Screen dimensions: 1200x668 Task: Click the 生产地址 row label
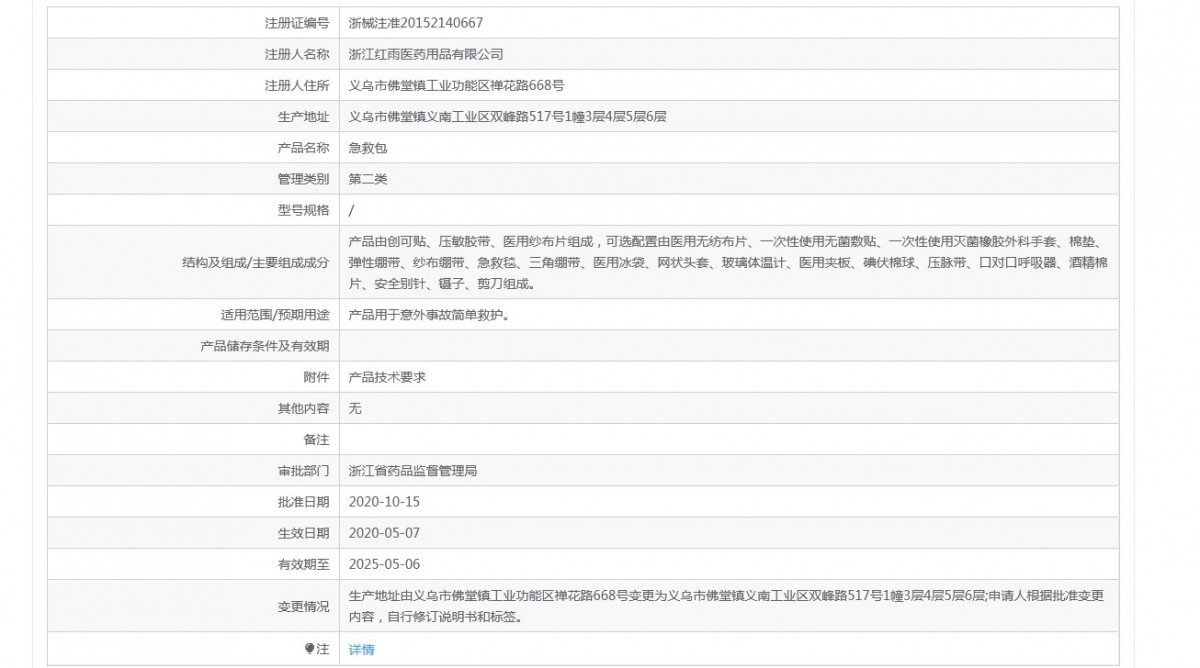(303, 116)
